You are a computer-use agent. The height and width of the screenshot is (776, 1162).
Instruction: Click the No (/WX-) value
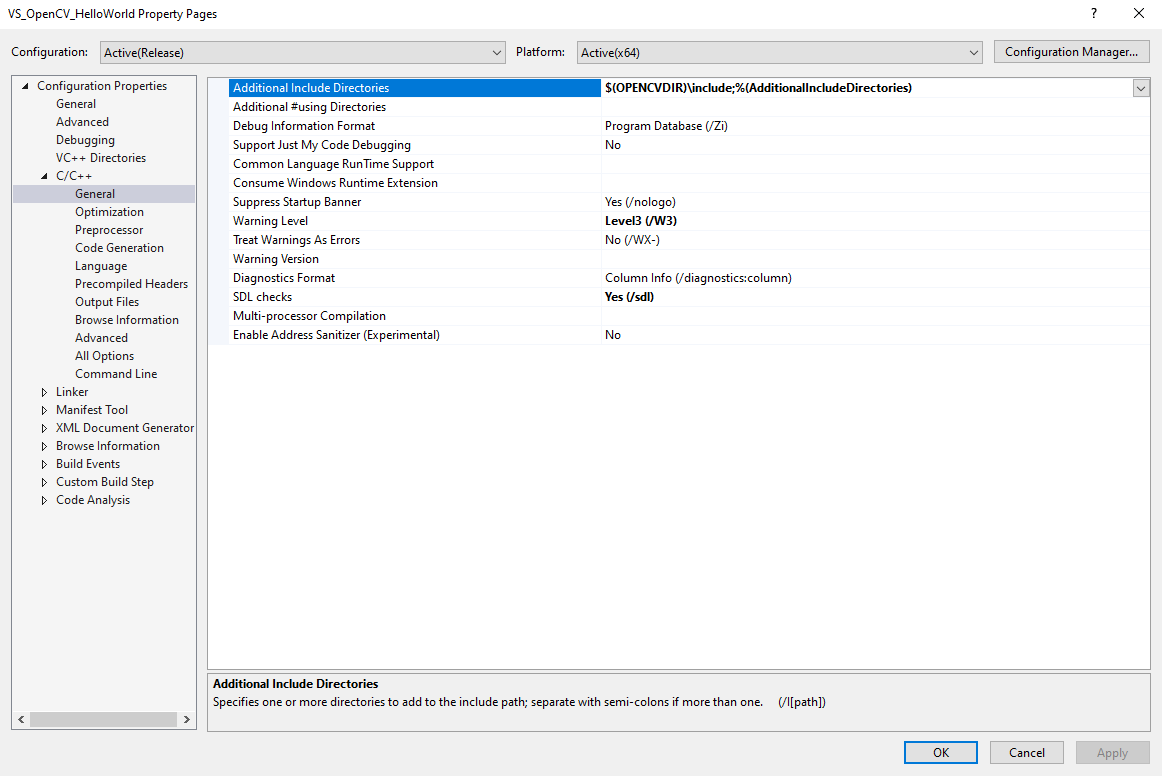tap(632, 240)
